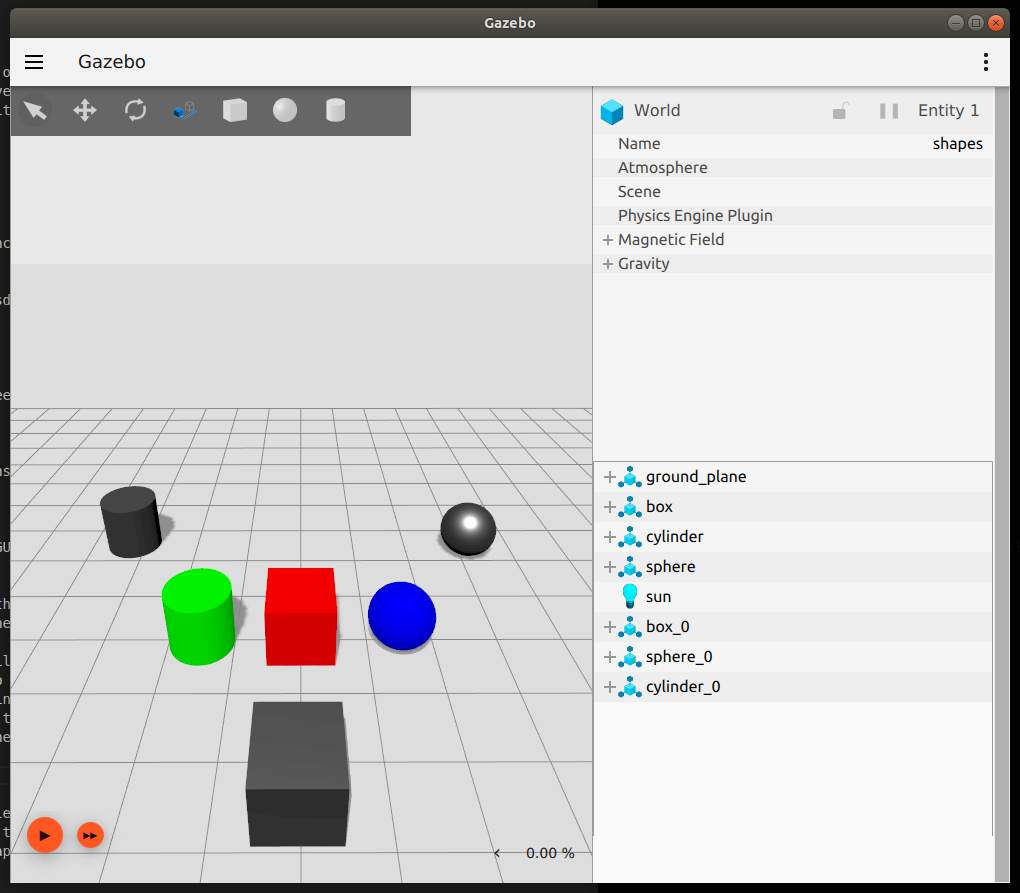The height and width of the screenshot is (893, 1020).
Task: Expand the sphere_0 entity node
Action: [610, 657]
